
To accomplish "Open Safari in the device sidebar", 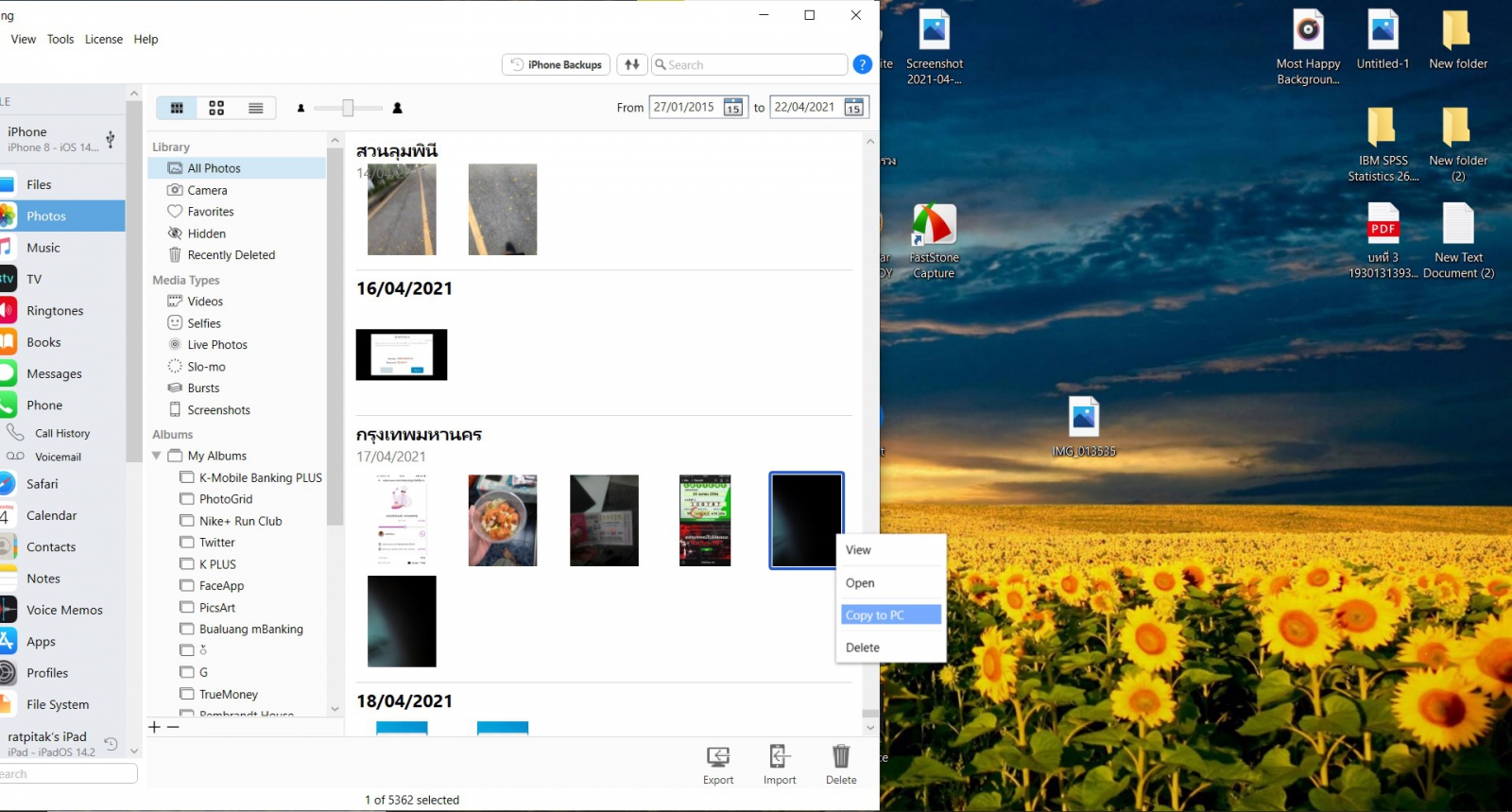I will (x=62, y=483).
